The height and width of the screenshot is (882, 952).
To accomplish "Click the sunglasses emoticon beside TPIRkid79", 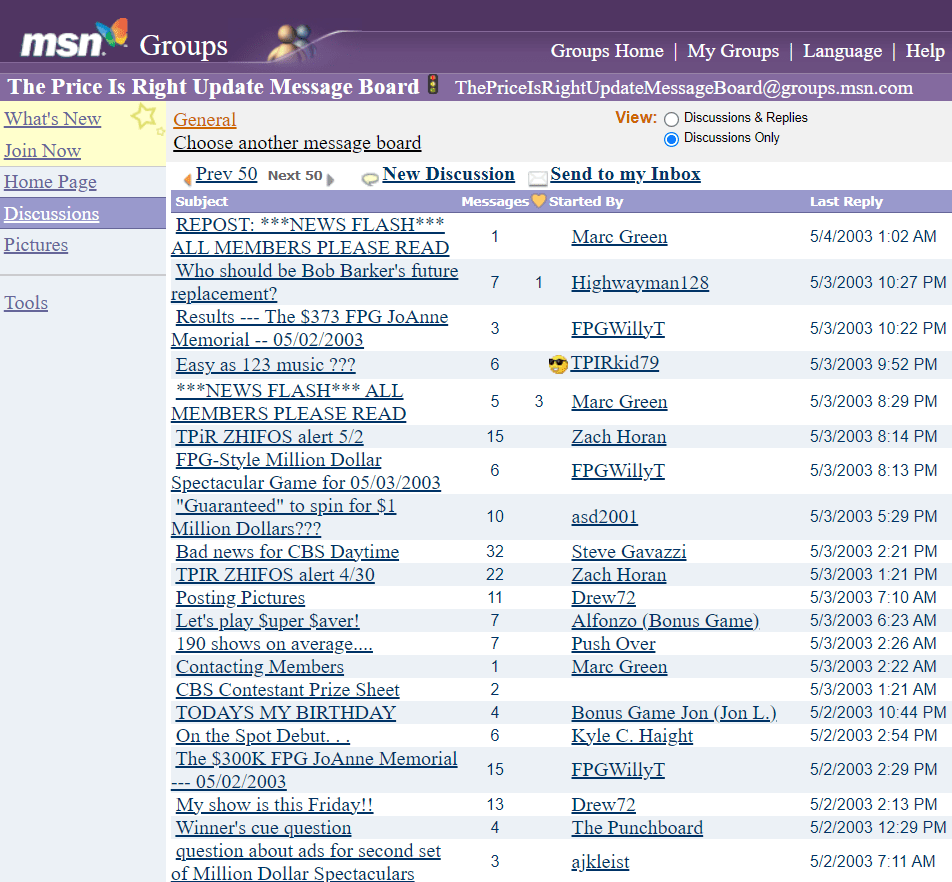I will pyautogui.click(x=556, y=364).
